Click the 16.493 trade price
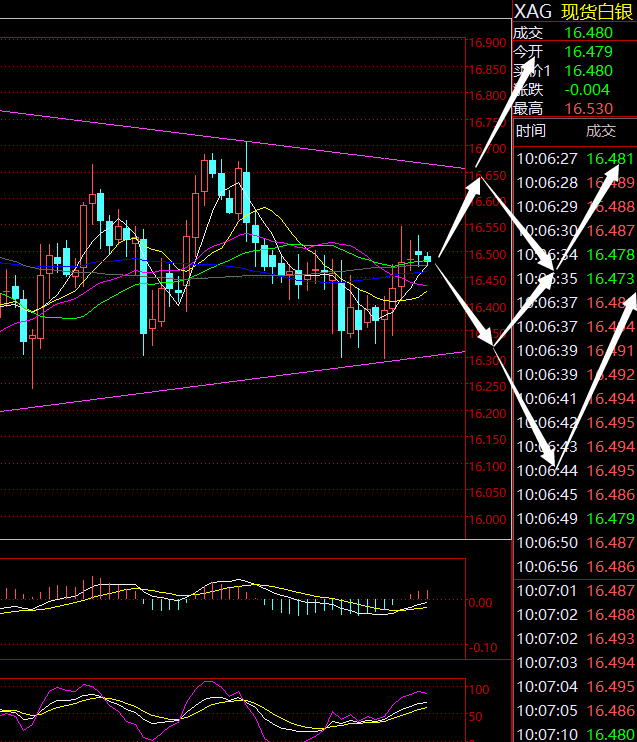 tap(610, 639)
